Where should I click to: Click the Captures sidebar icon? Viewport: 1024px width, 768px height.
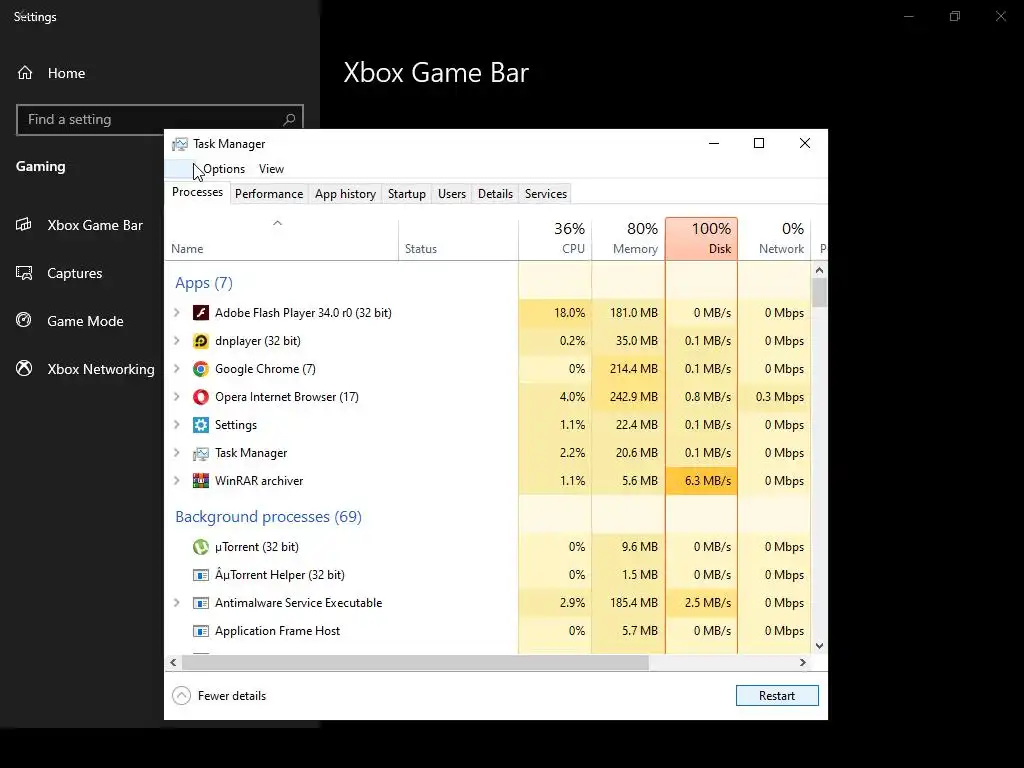[x=24, y=273]
